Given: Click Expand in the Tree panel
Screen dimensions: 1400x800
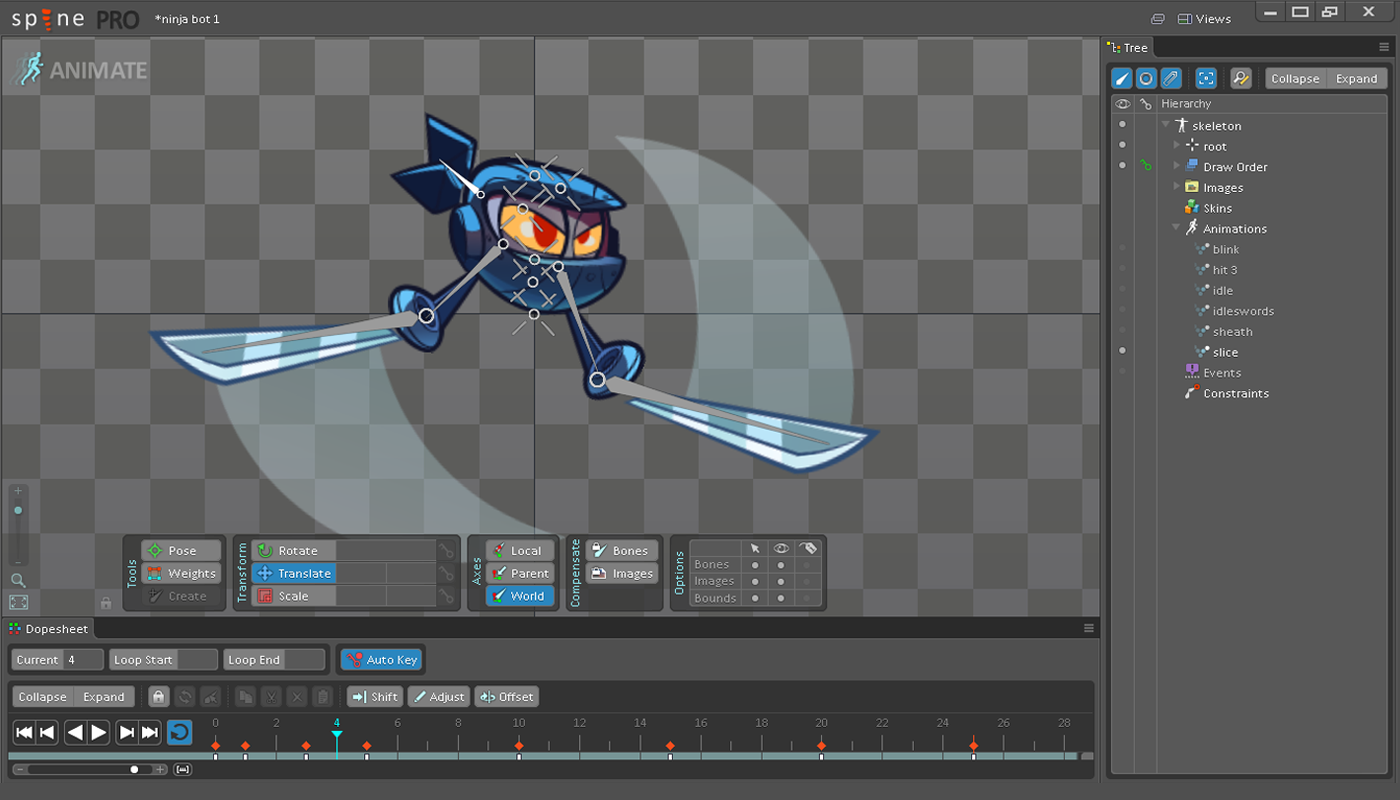Looking at the screenshot, I should point(1356,79).
